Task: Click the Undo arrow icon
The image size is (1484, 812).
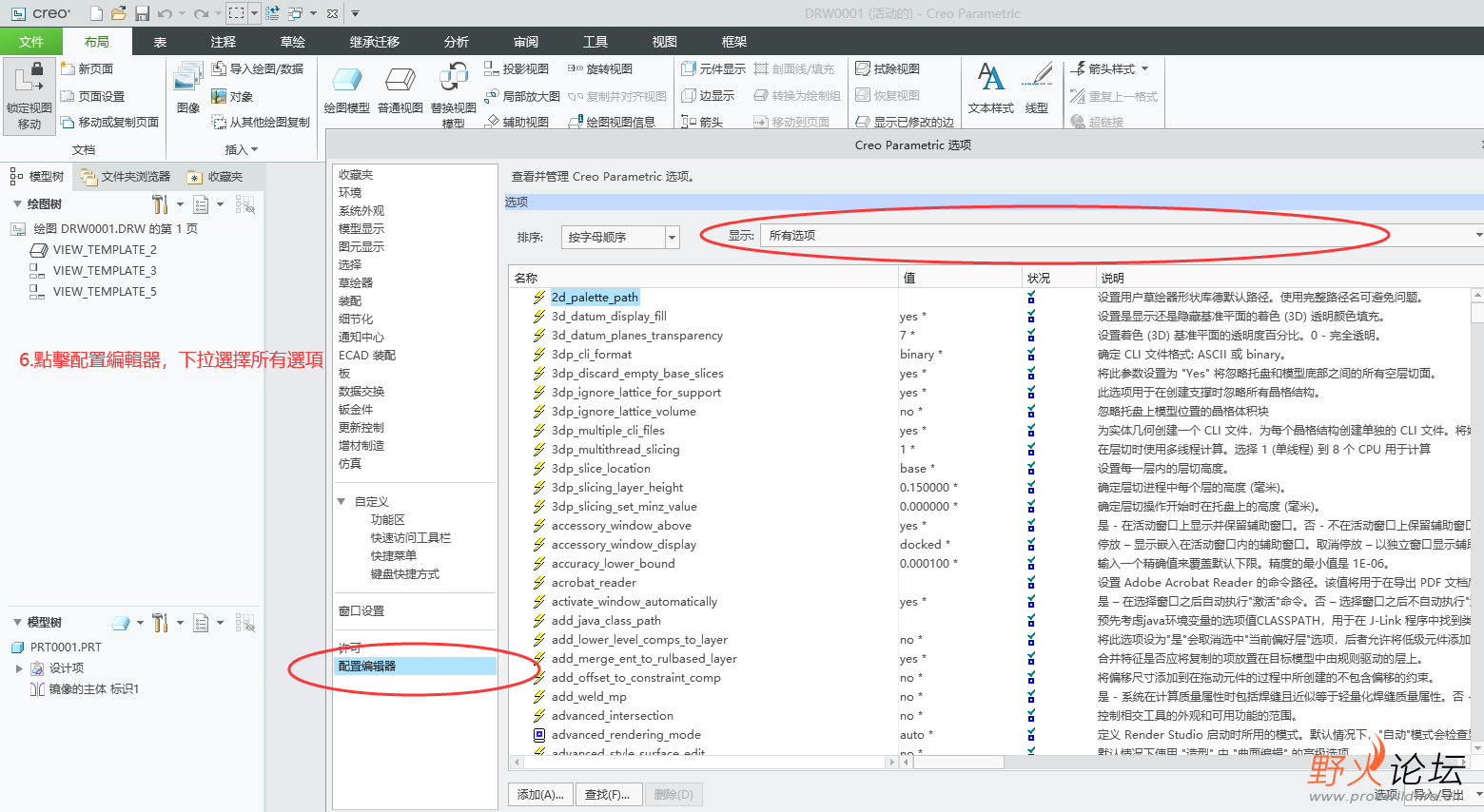Action: tap(166, 13)
